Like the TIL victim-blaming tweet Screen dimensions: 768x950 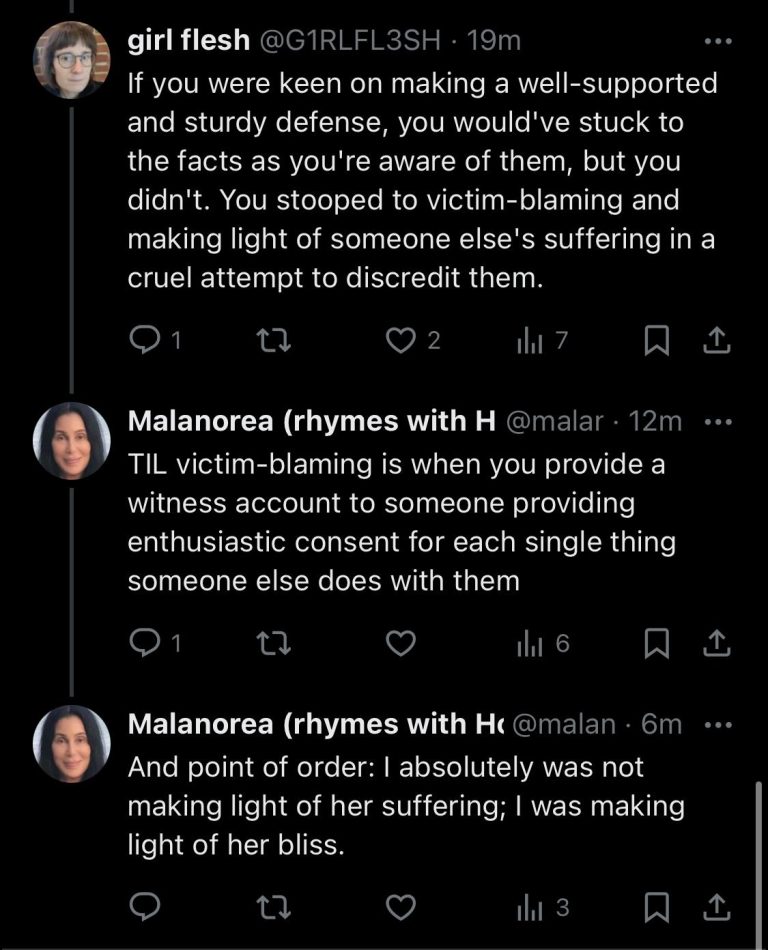(401, 644)
